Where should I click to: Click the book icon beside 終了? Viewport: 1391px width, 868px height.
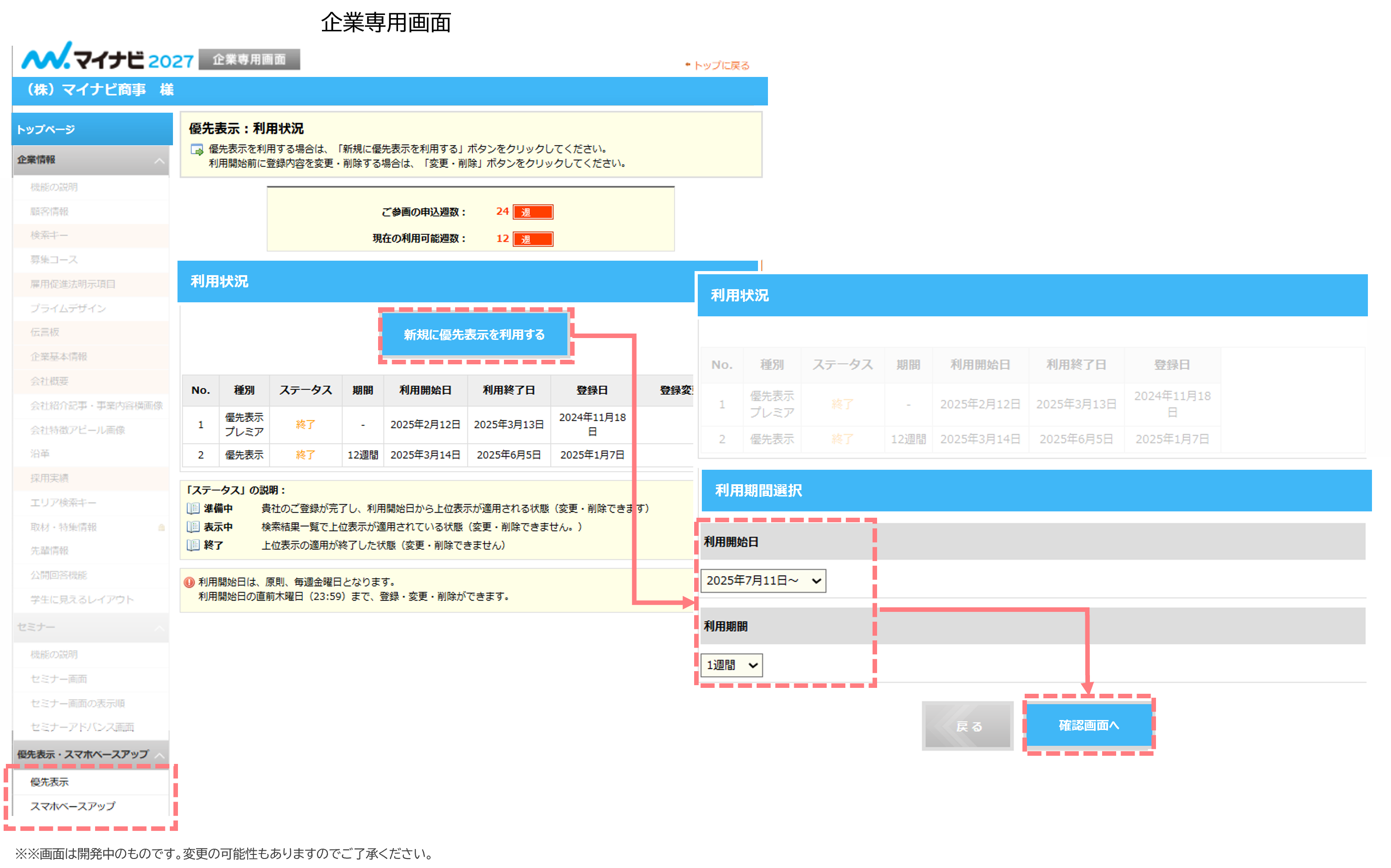coord(193,545)
